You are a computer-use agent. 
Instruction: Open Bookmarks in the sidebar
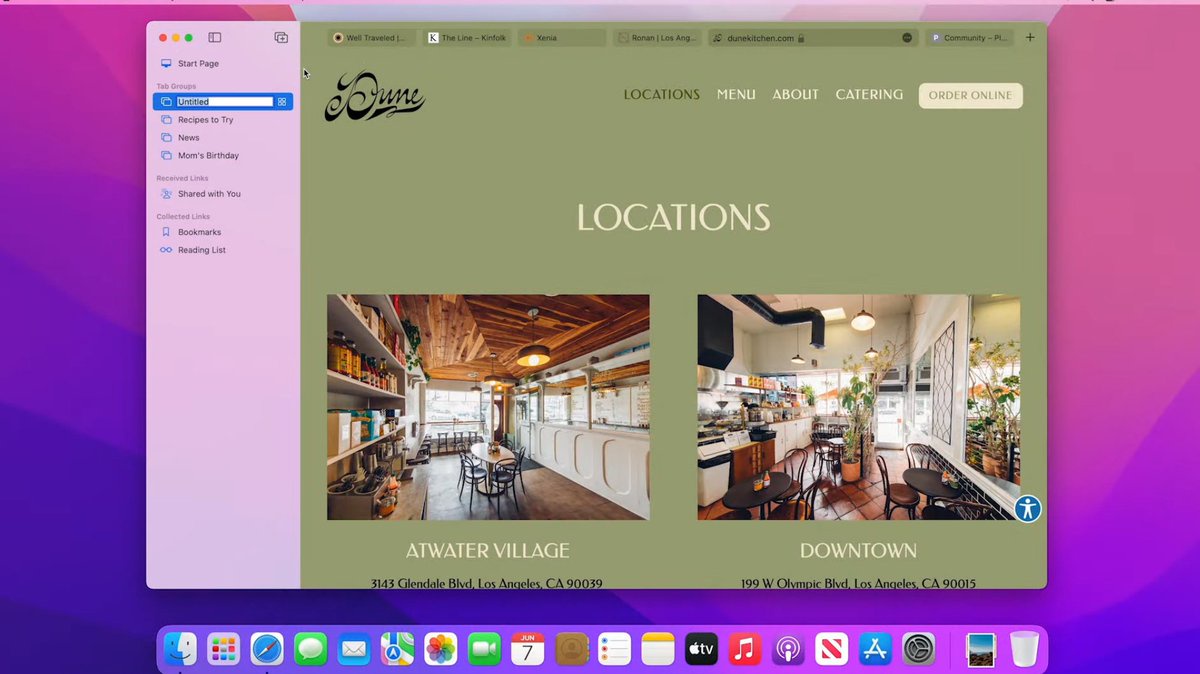coord(199,232)
